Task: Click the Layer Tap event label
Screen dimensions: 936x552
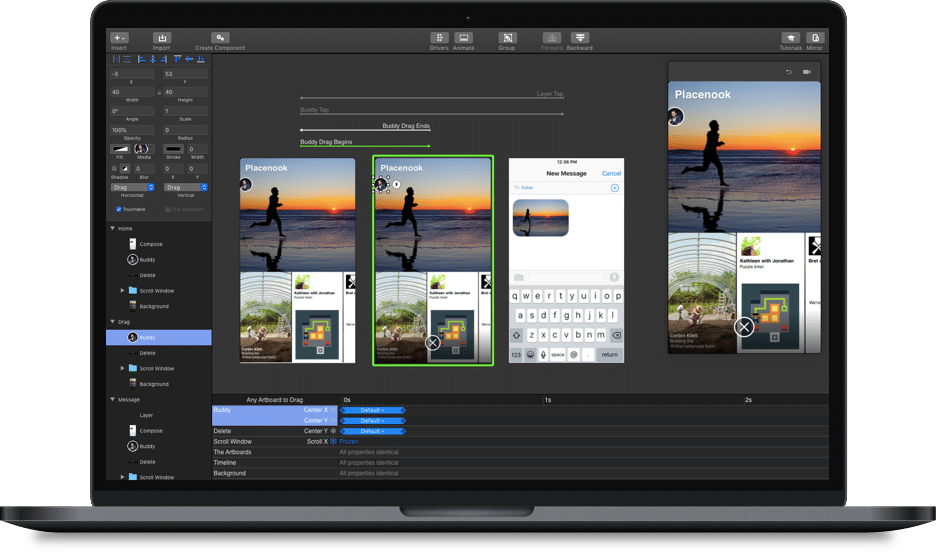Action: 550,94
